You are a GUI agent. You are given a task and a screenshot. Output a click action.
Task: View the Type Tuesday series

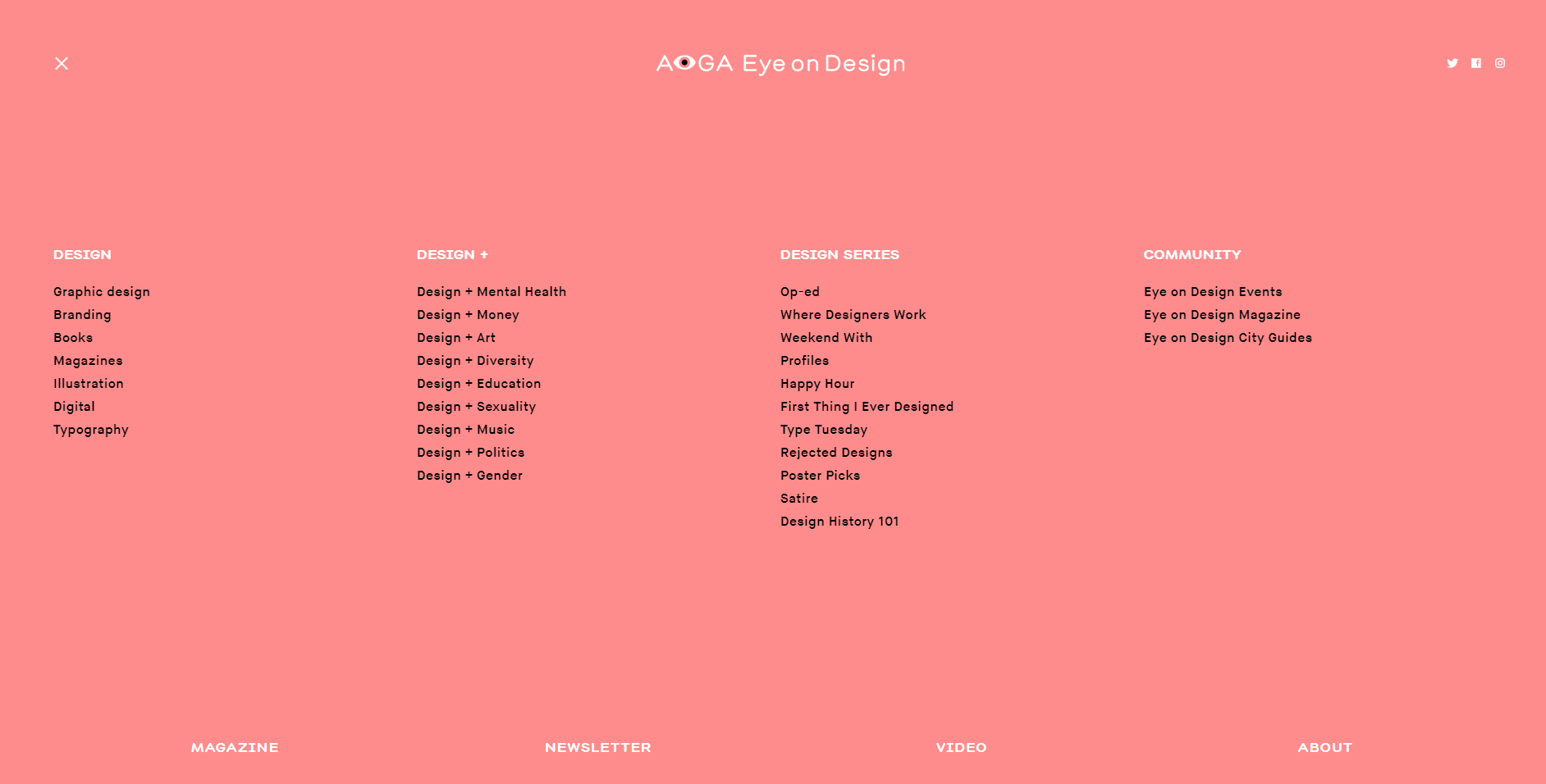(x=824, y=430)
